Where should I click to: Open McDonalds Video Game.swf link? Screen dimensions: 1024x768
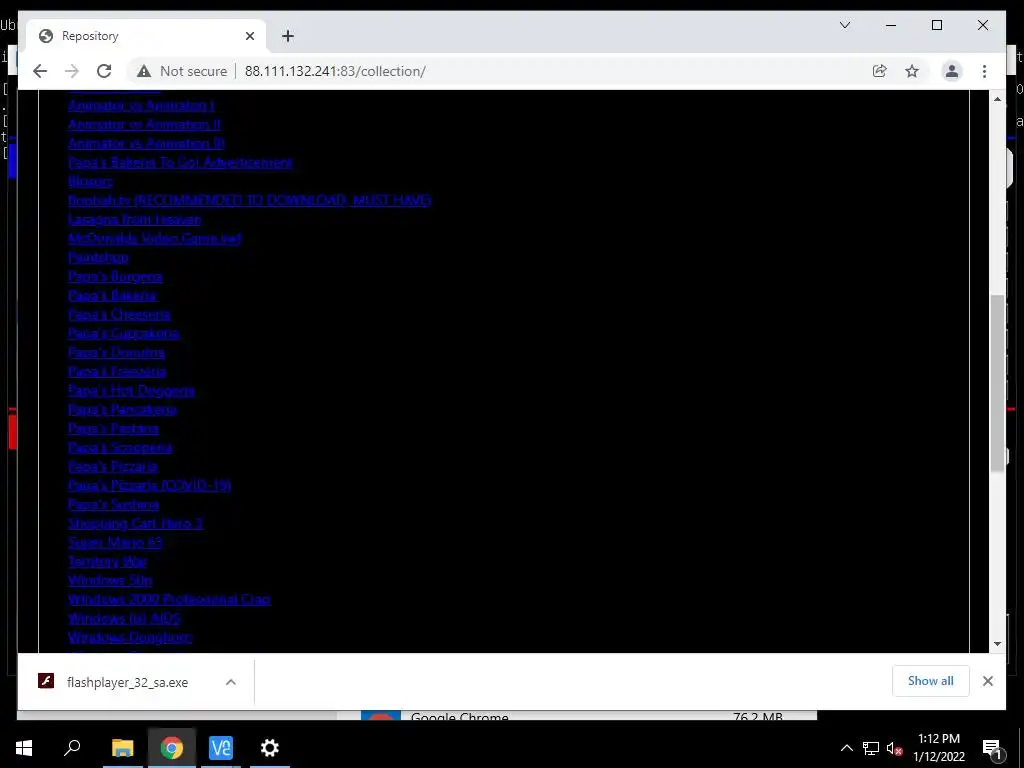155,238
